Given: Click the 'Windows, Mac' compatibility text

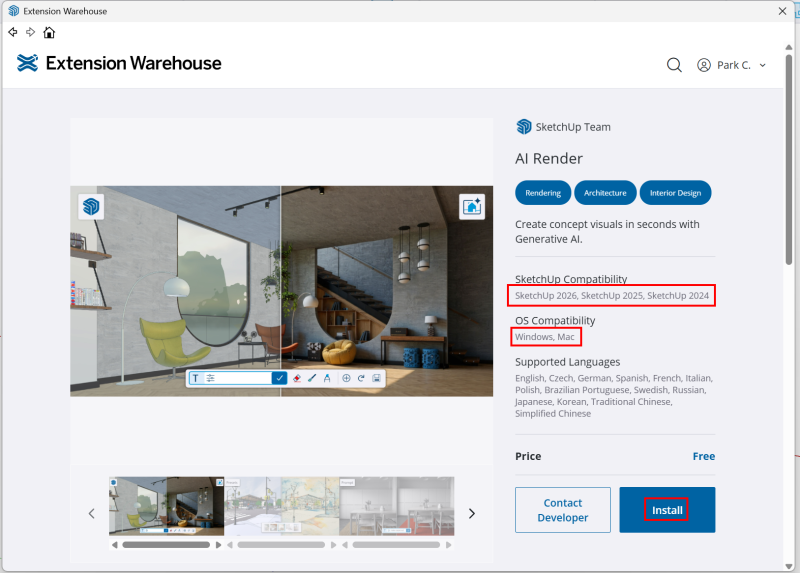Looking at the screenshot, I should [x=545, y=337].
